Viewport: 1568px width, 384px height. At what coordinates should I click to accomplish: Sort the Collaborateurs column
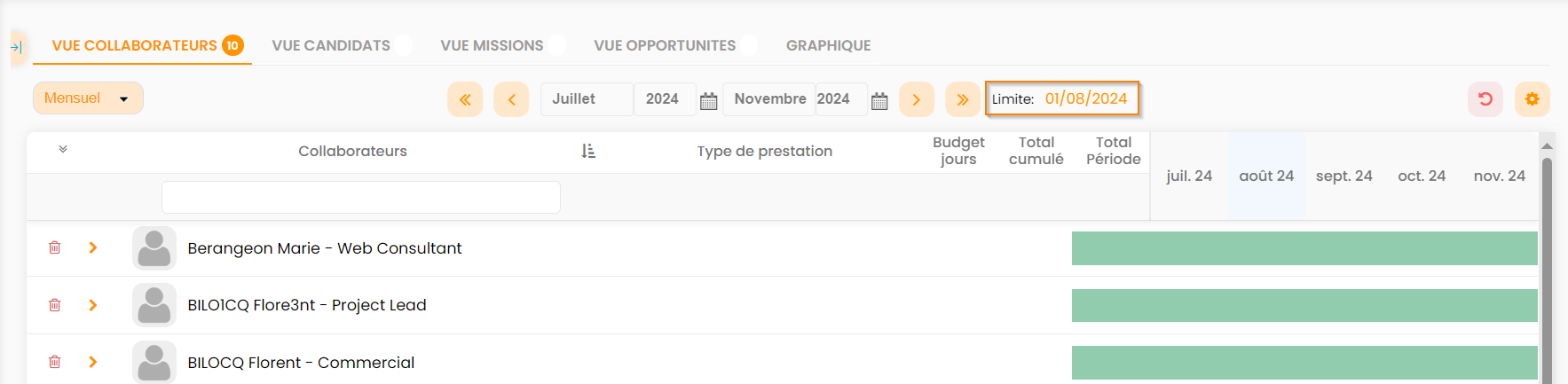point(588,152)
